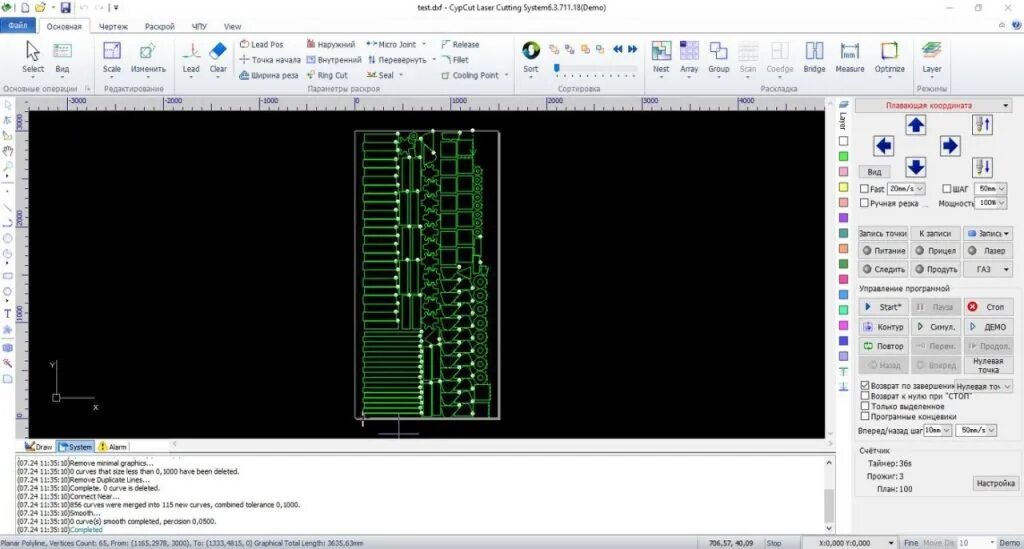Switch to the Чертеж ribbon tab
The width and height of the screenshot is (1024, 549).
[113, 27]
